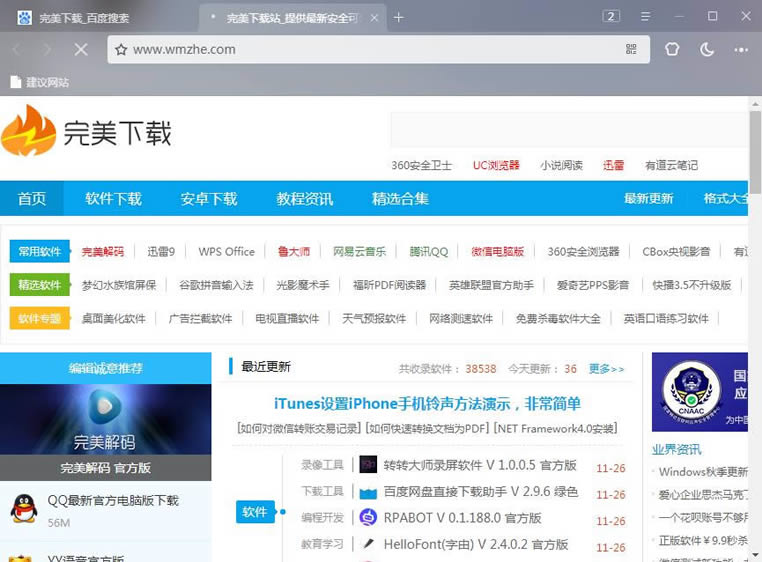Click the CNAAC badge banner
Viewport: 762px width, 562px height.
pos(700,392)
